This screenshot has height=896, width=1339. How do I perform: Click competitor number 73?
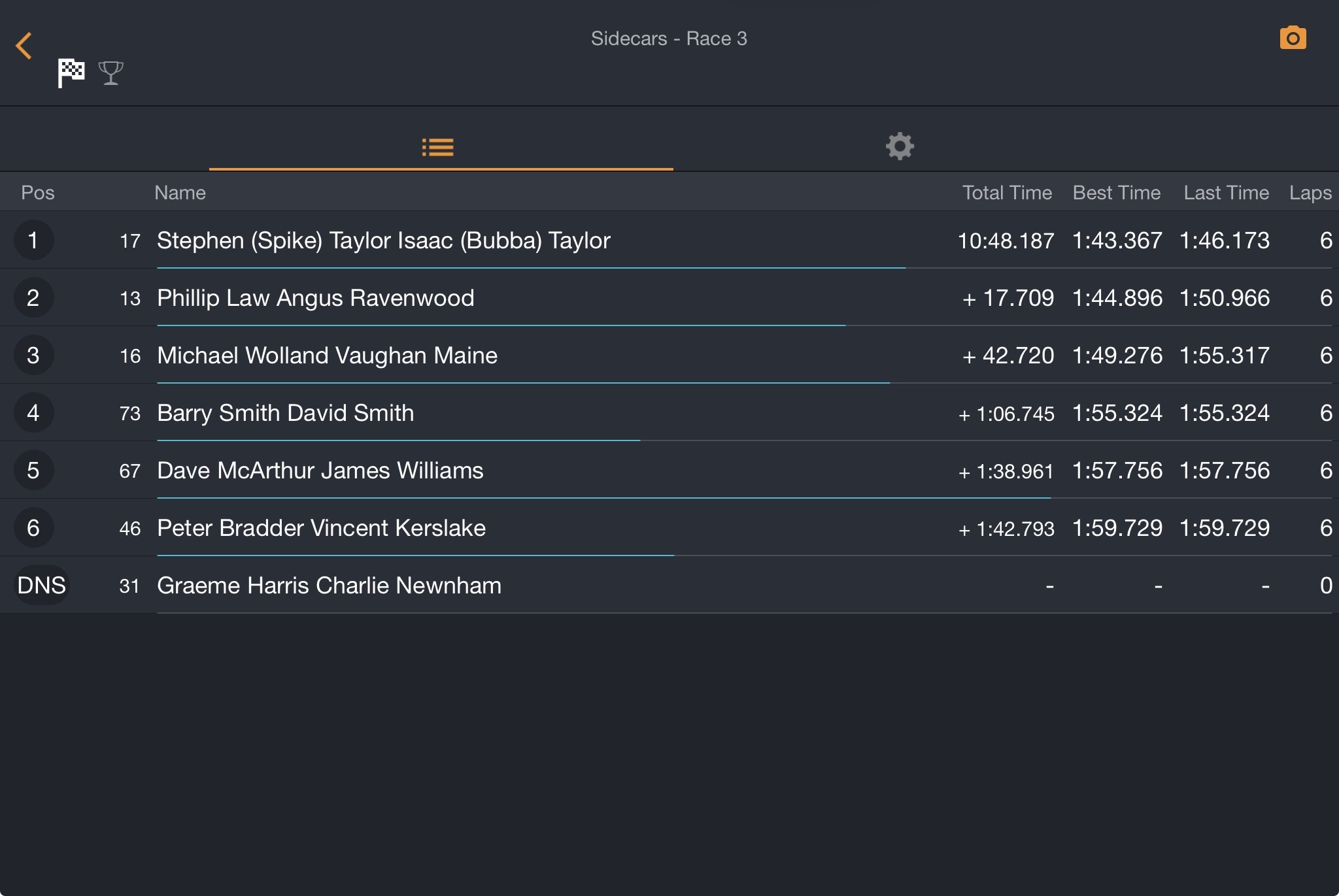tap(130, 414)
